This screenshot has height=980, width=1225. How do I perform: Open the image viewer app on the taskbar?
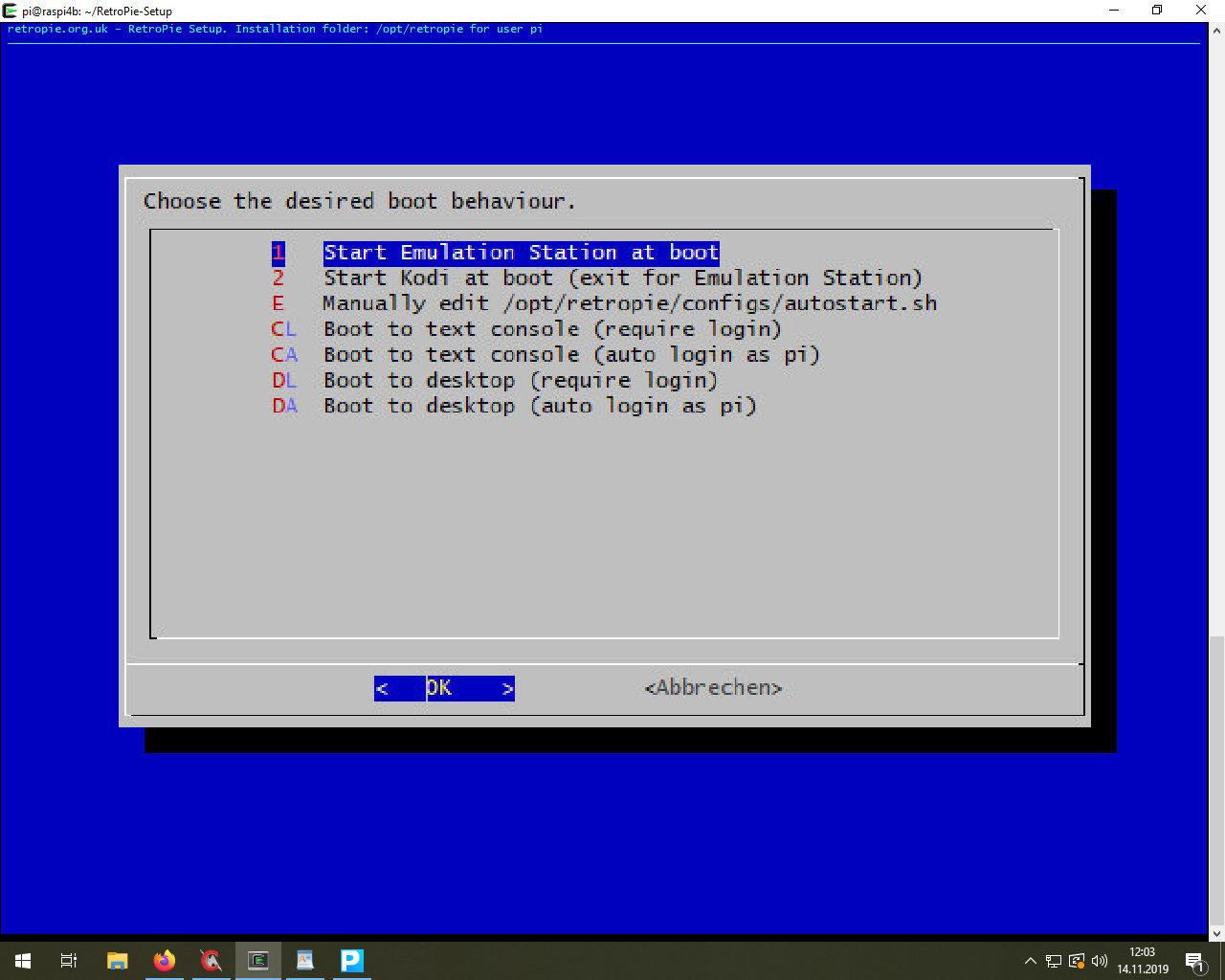click(x=305, y=961)
